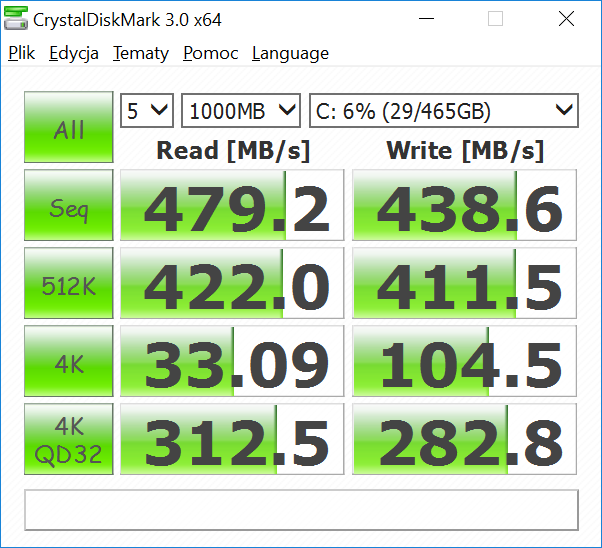Image resolution: width=602 pixels, height=548 pixels.
Task: Click the 4K QD32 write result 282.8
Action: coord(465,439)
